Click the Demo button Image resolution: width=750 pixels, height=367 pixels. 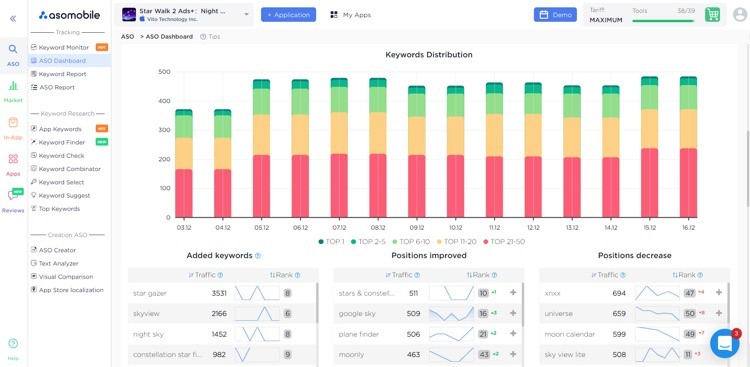(555, 15)
